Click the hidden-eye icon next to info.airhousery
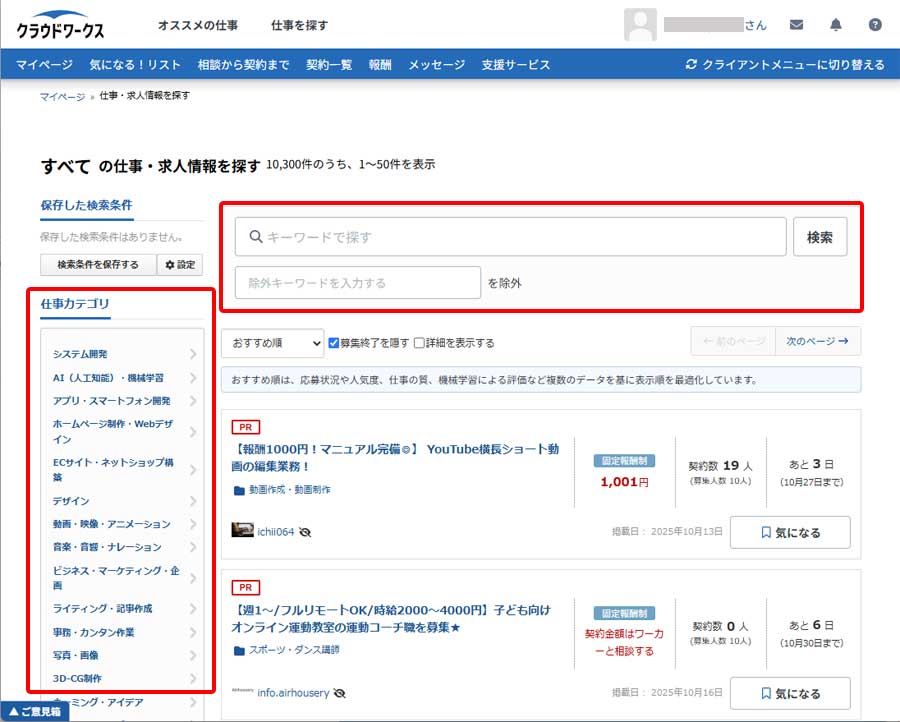 tap(340, 692)
